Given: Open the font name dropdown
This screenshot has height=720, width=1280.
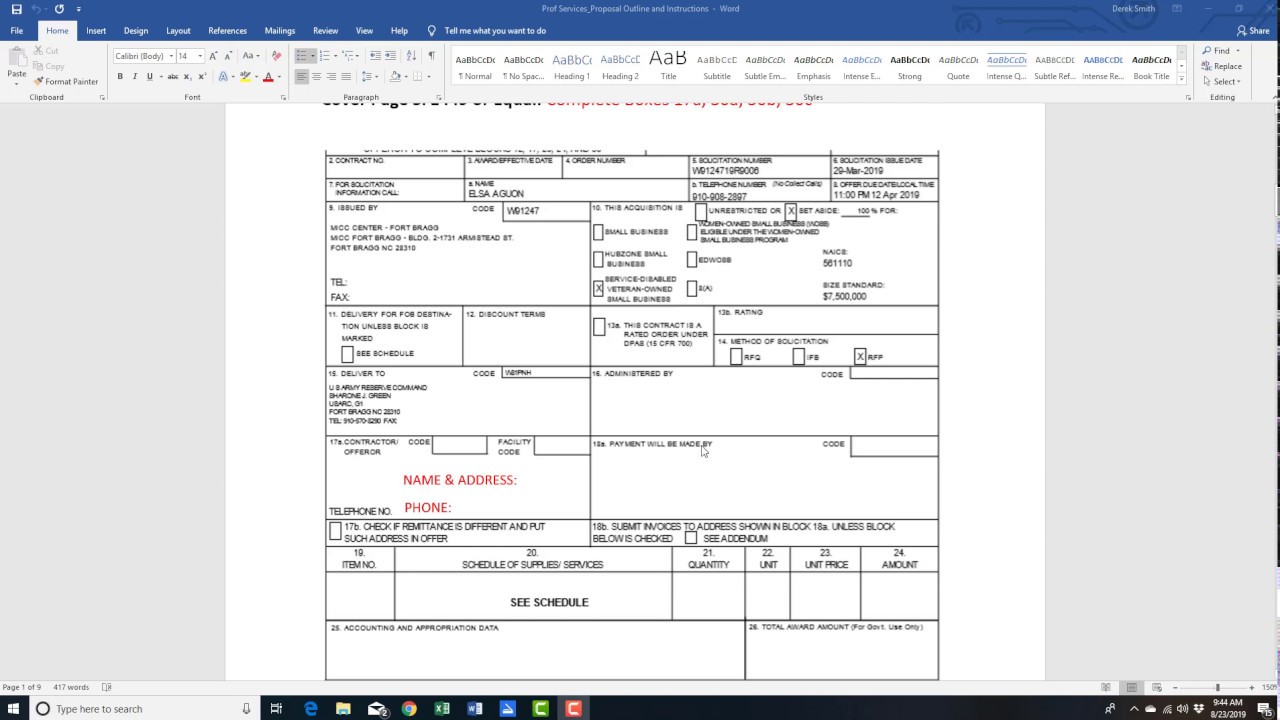Looking at the screenshot, I should pos(171,56).
